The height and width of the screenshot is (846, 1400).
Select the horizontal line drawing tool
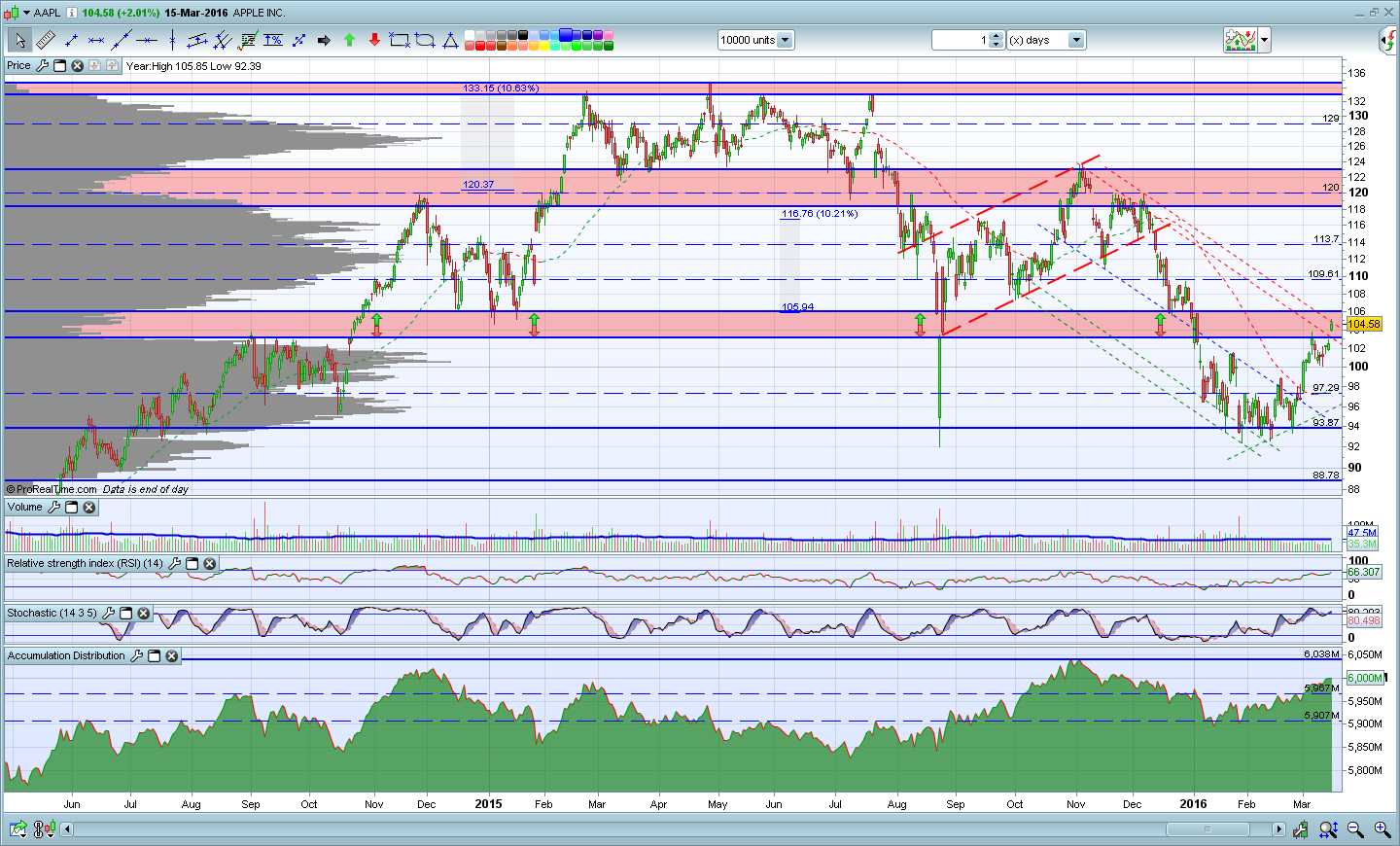[147, 40]
